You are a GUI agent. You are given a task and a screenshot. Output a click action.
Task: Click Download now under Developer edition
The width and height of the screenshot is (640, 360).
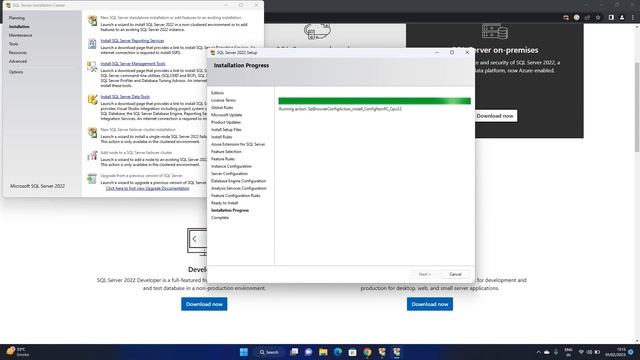204,304
